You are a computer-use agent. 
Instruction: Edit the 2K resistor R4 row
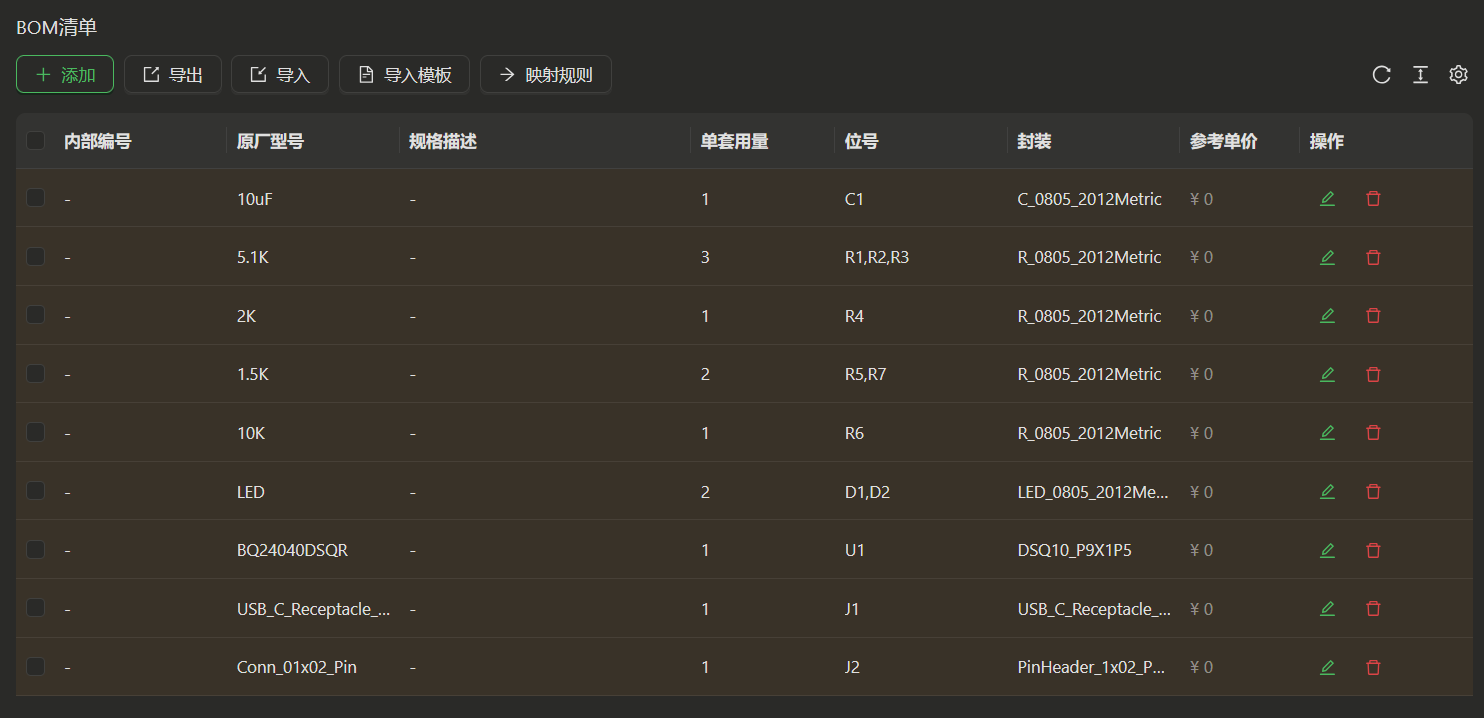[1327, 316]
